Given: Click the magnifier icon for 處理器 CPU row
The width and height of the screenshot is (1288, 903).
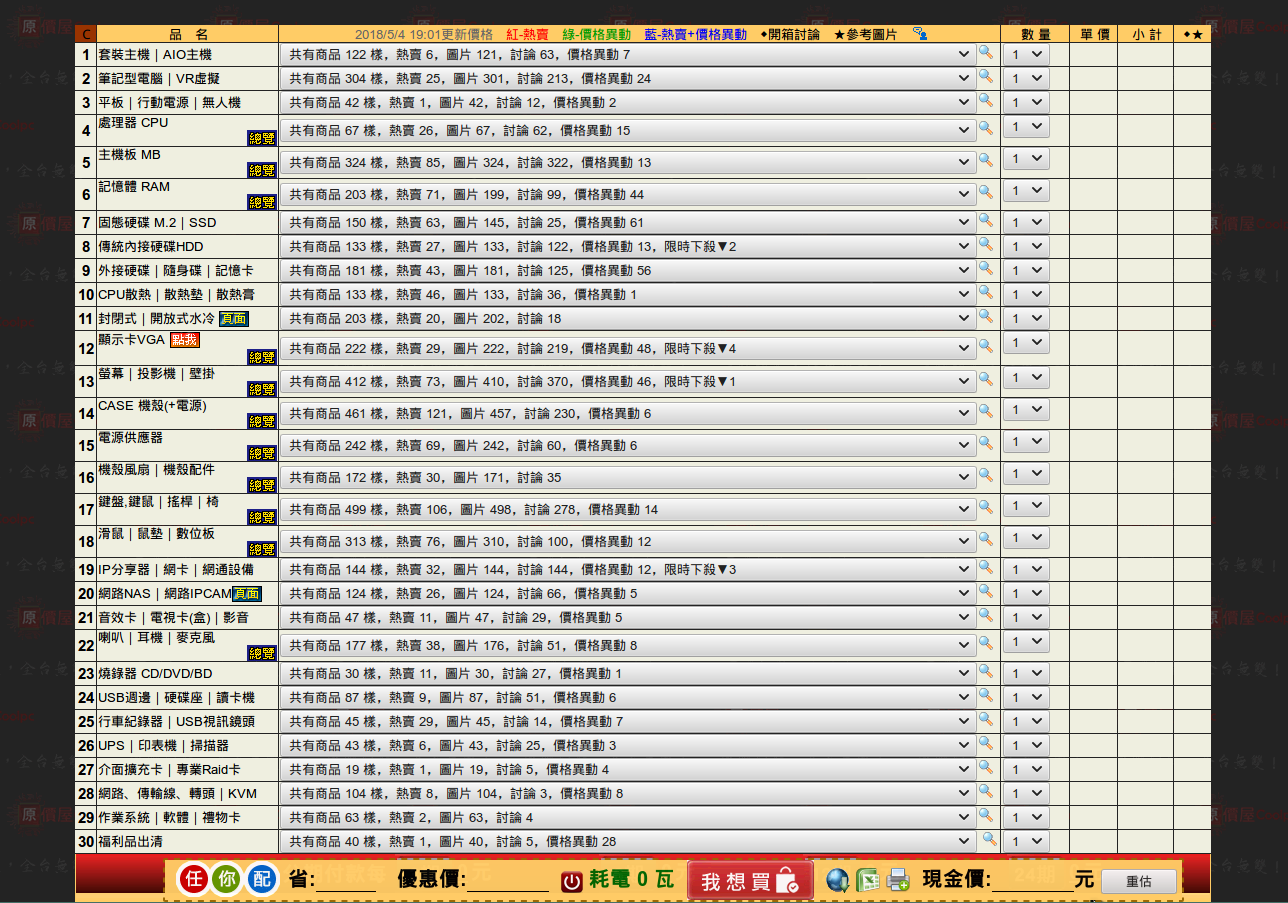Looking at the screenshot, I should (985, 128).
